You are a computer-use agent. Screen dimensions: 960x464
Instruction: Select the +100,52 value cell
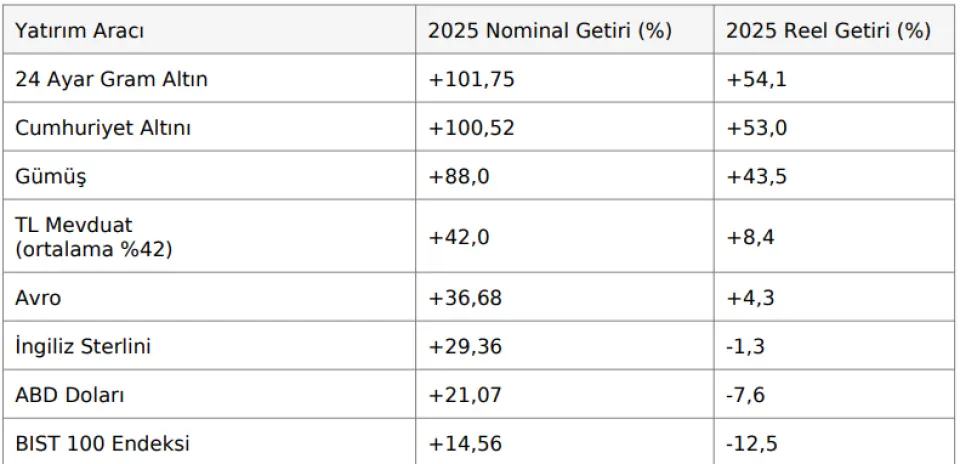[472, 128]
